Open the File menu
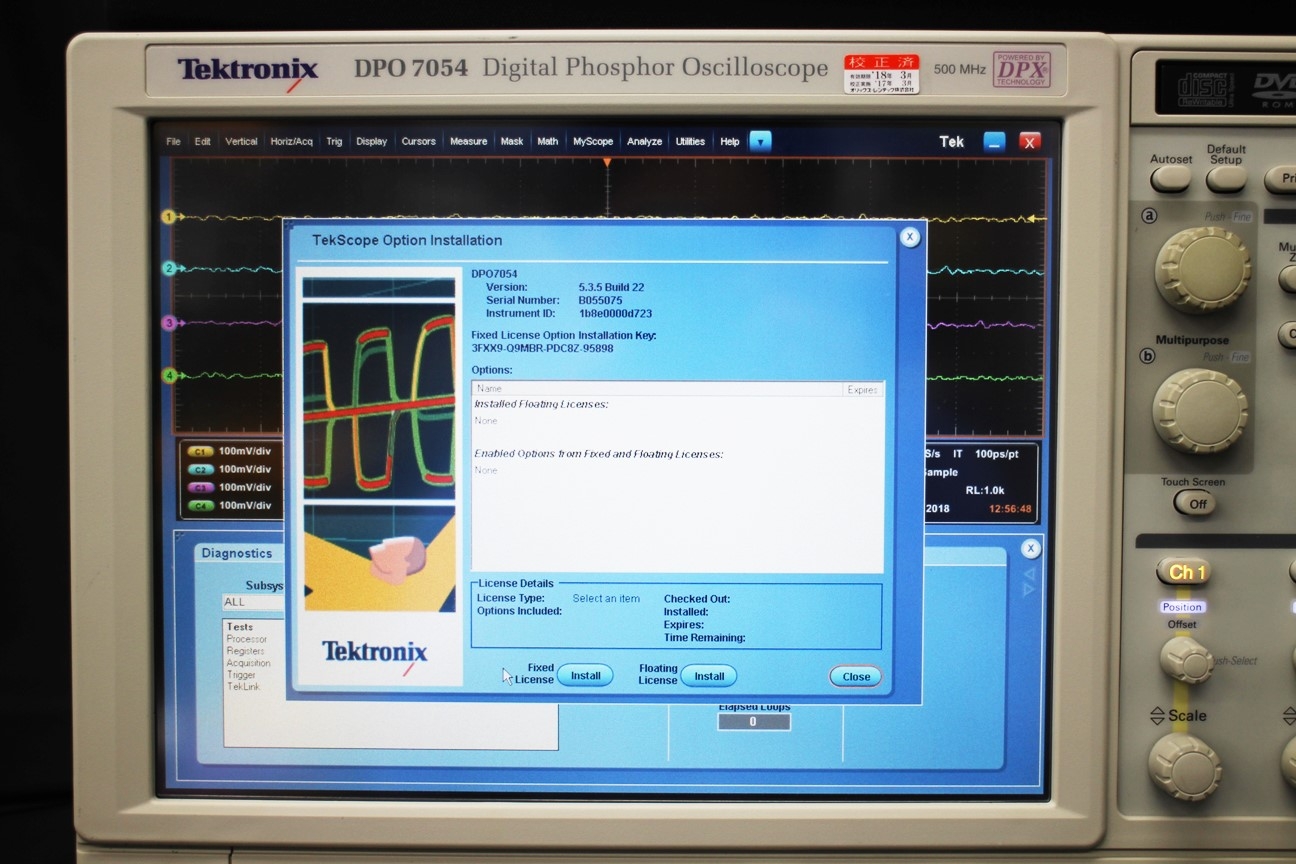Screen dimensions: 1296x864 coord(173,142)
